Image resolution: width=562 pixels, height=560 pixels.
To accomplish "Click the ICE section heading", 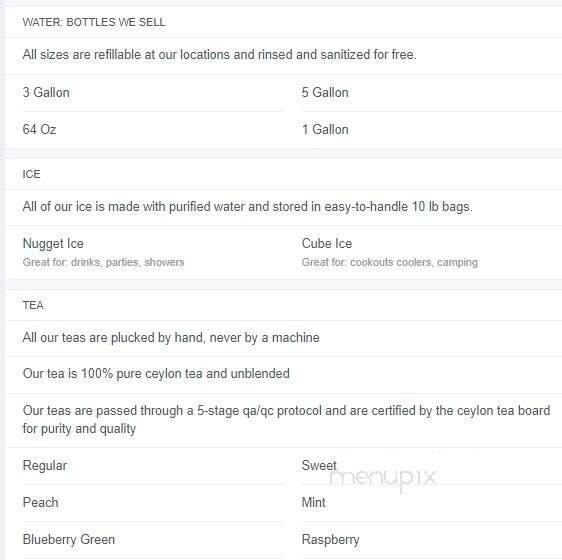I will (x=32, y=174).
